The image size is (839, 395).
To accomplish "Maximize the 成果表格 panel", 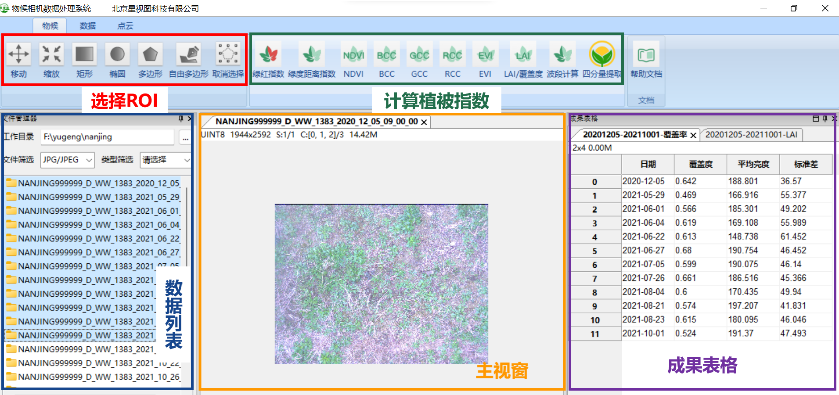I will [815, 118].
